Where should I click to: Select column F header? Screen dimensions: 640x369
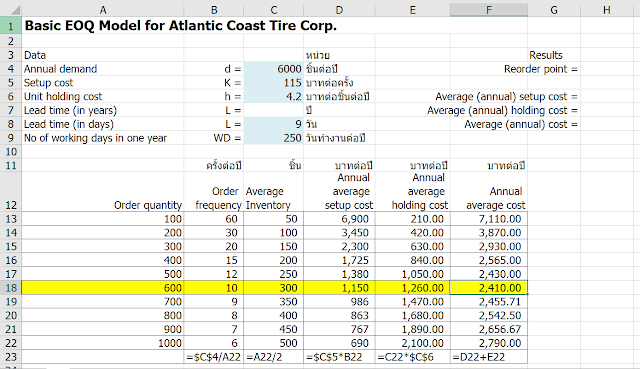click(489, 10)
